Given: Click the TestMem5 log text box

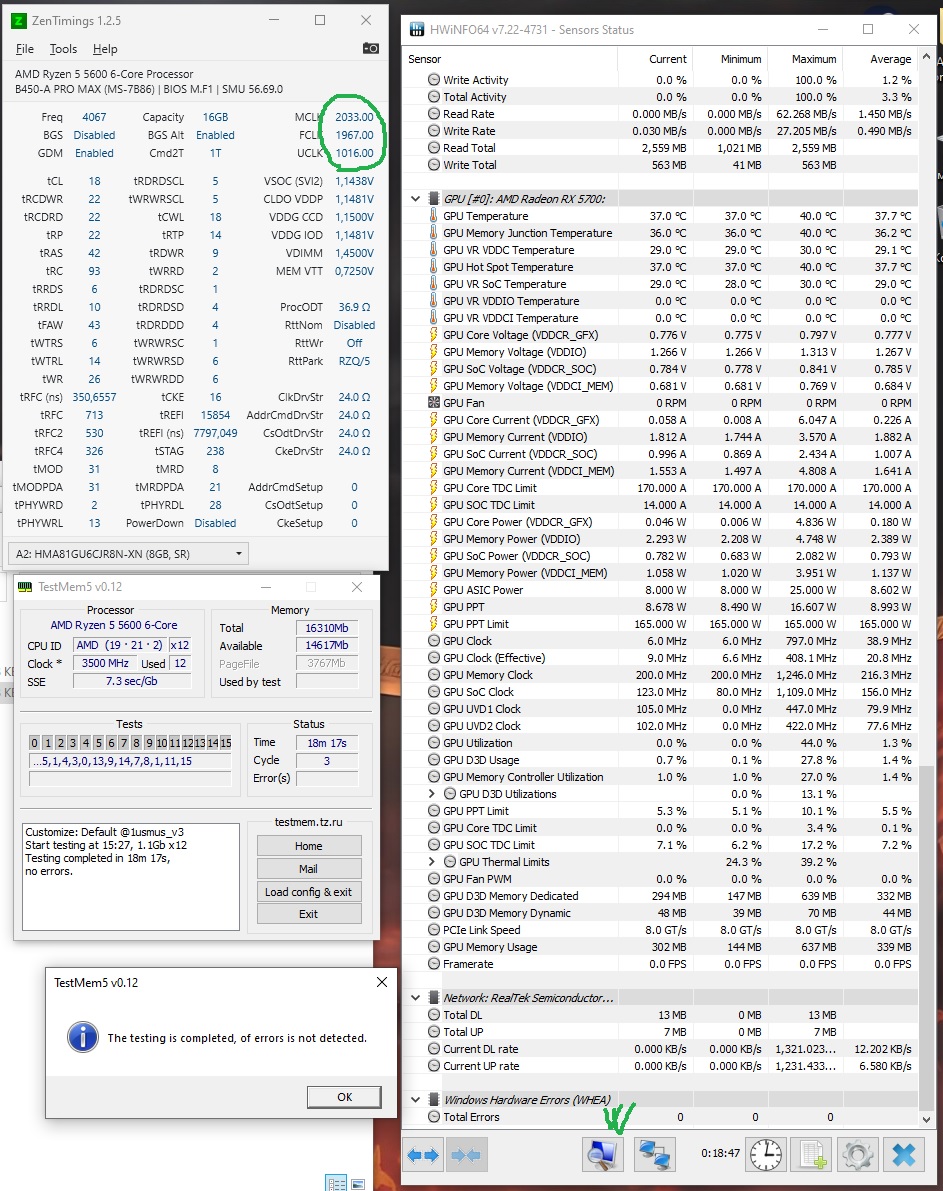Looking at the screenshot, I should tap(131, 877).
